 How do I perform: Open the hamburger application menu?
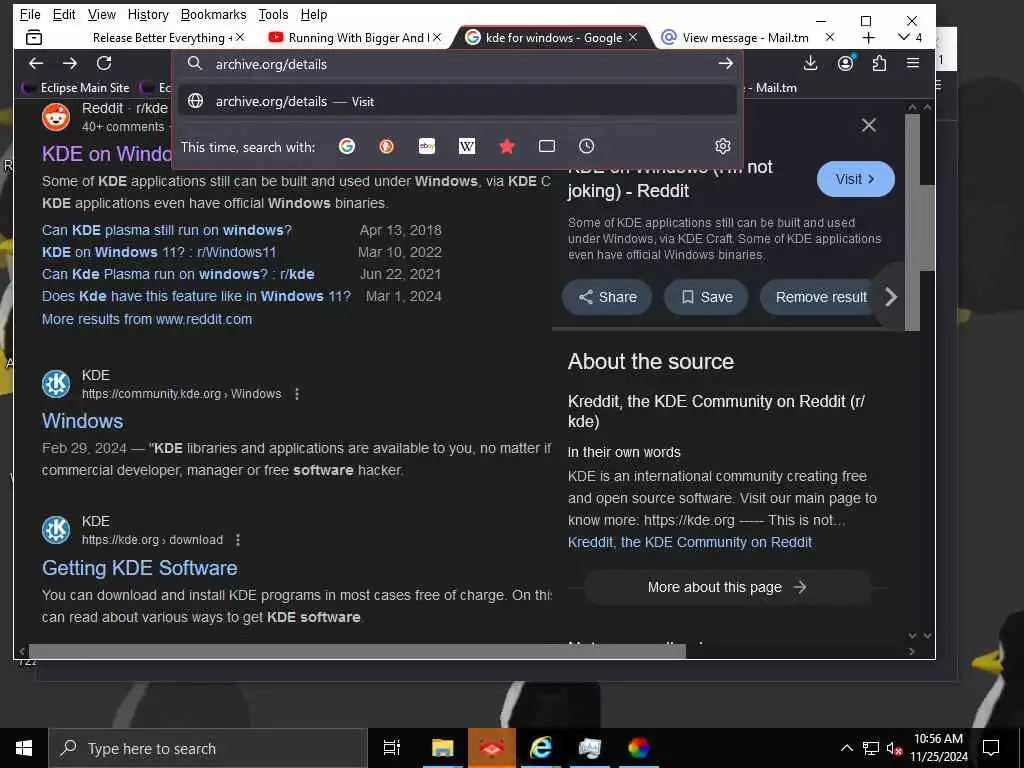coord(913,63)
